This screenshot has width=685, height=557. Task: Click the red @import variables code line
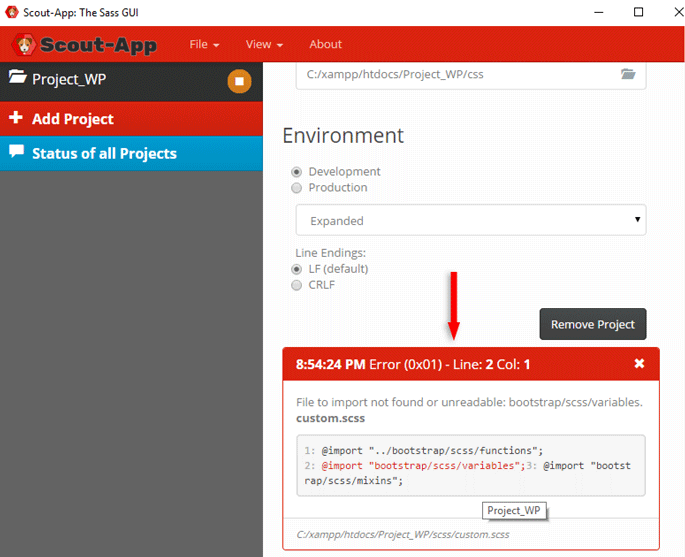[x=423, y=466]
